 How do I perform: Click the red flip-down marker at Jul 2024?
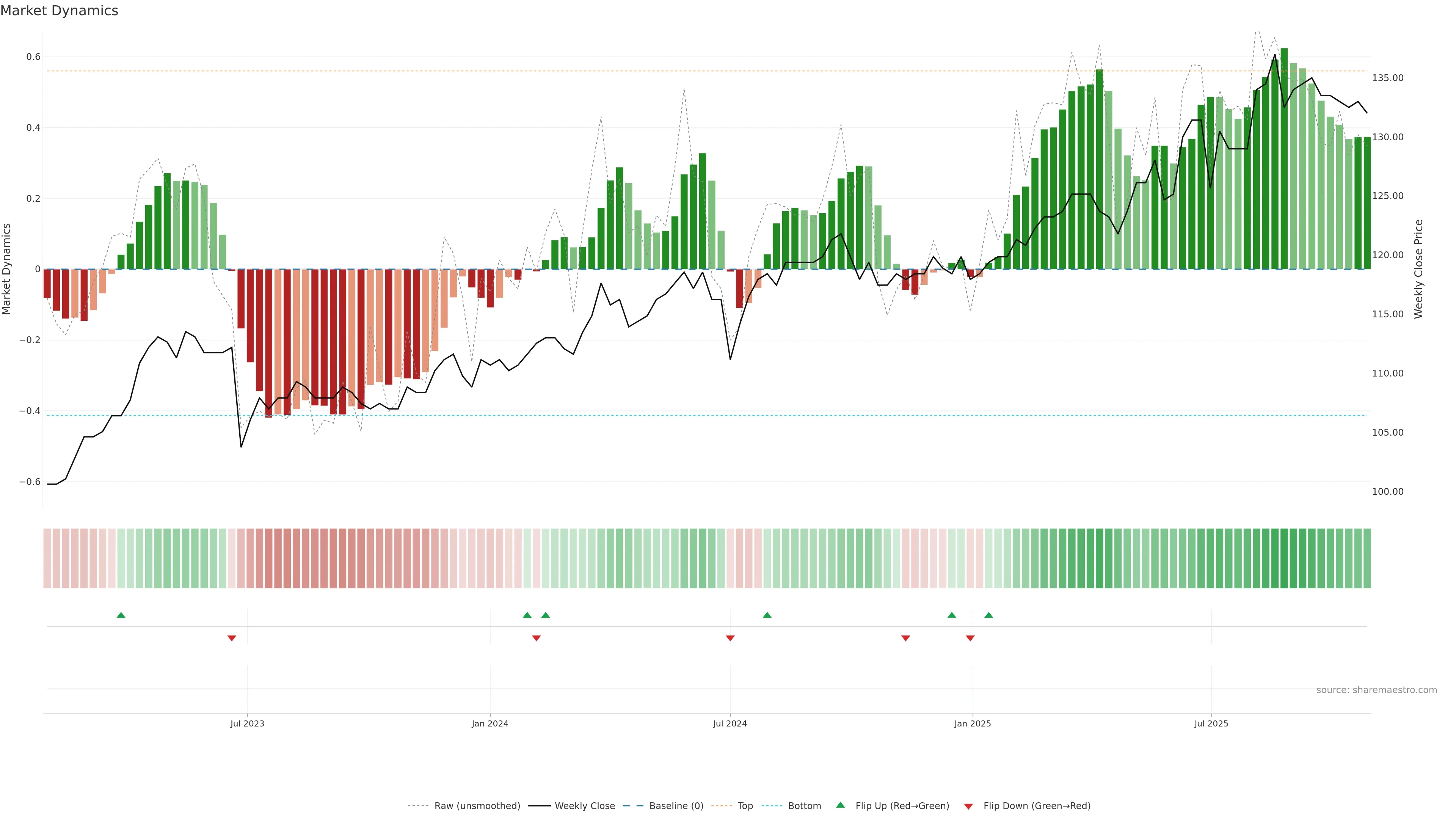[730, 638]
